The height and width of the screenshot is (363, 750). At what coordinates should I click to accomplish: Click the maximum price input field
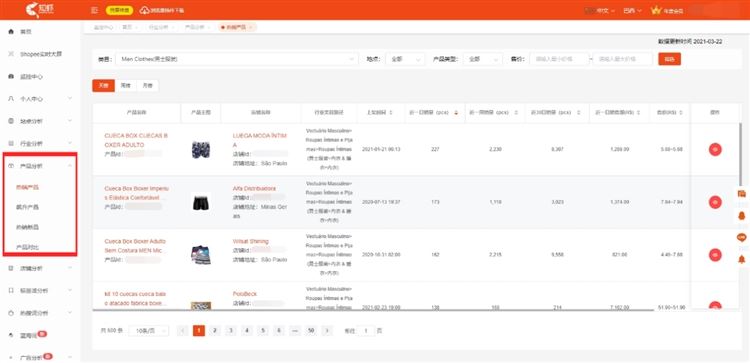click(x=623, y=59)
